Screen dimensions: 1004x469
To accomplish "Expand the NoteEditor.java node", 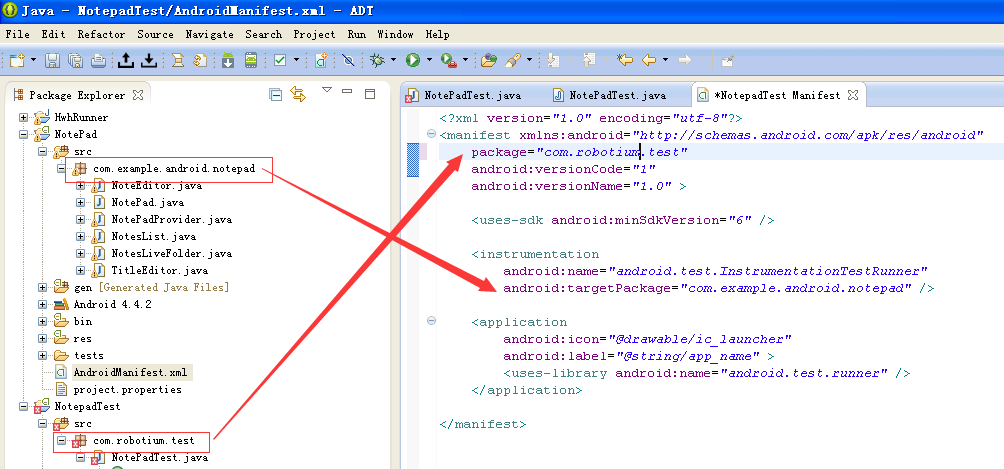I will point(80,186).
